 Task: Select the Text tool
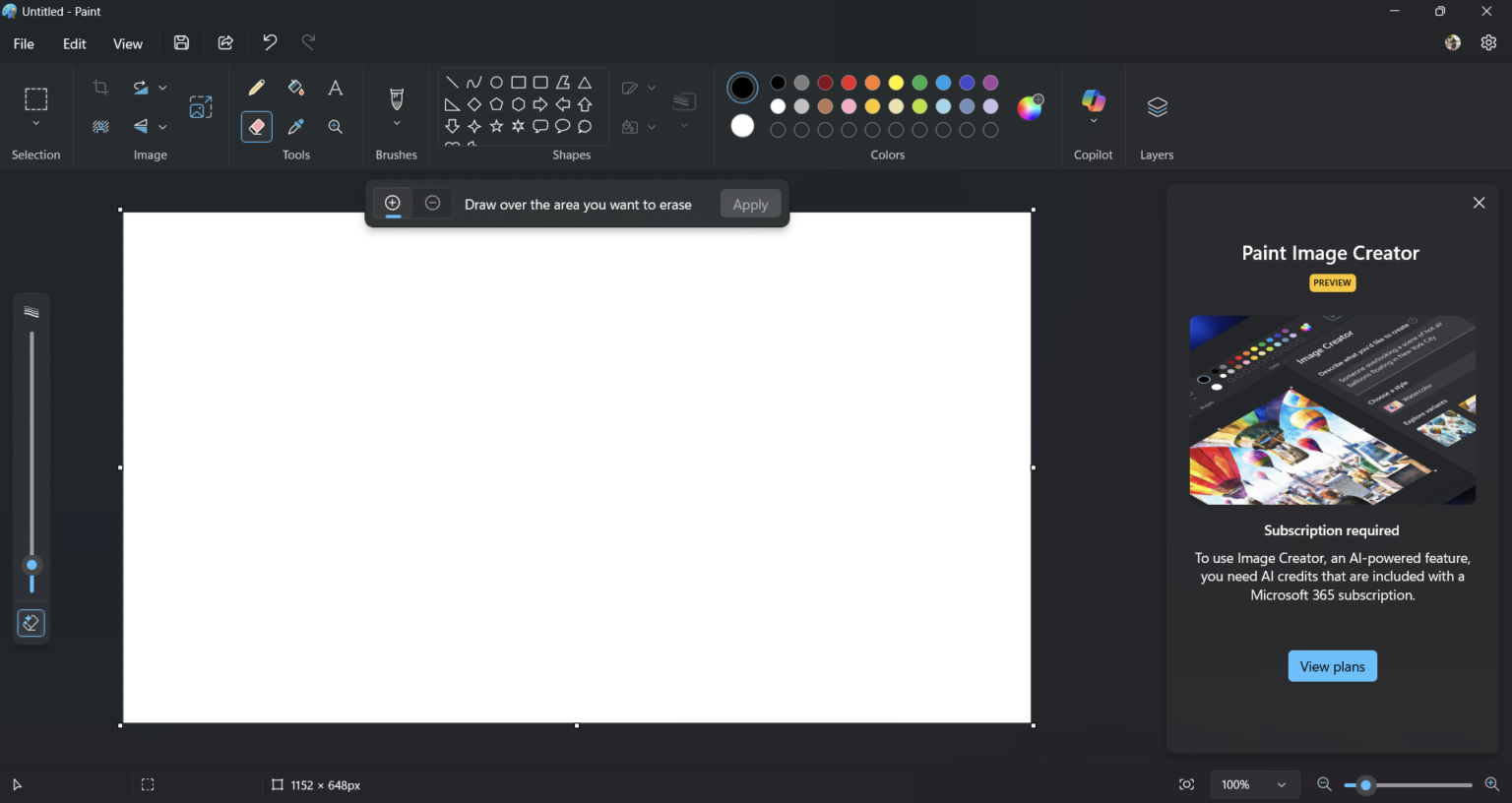(x=335, y=88)
